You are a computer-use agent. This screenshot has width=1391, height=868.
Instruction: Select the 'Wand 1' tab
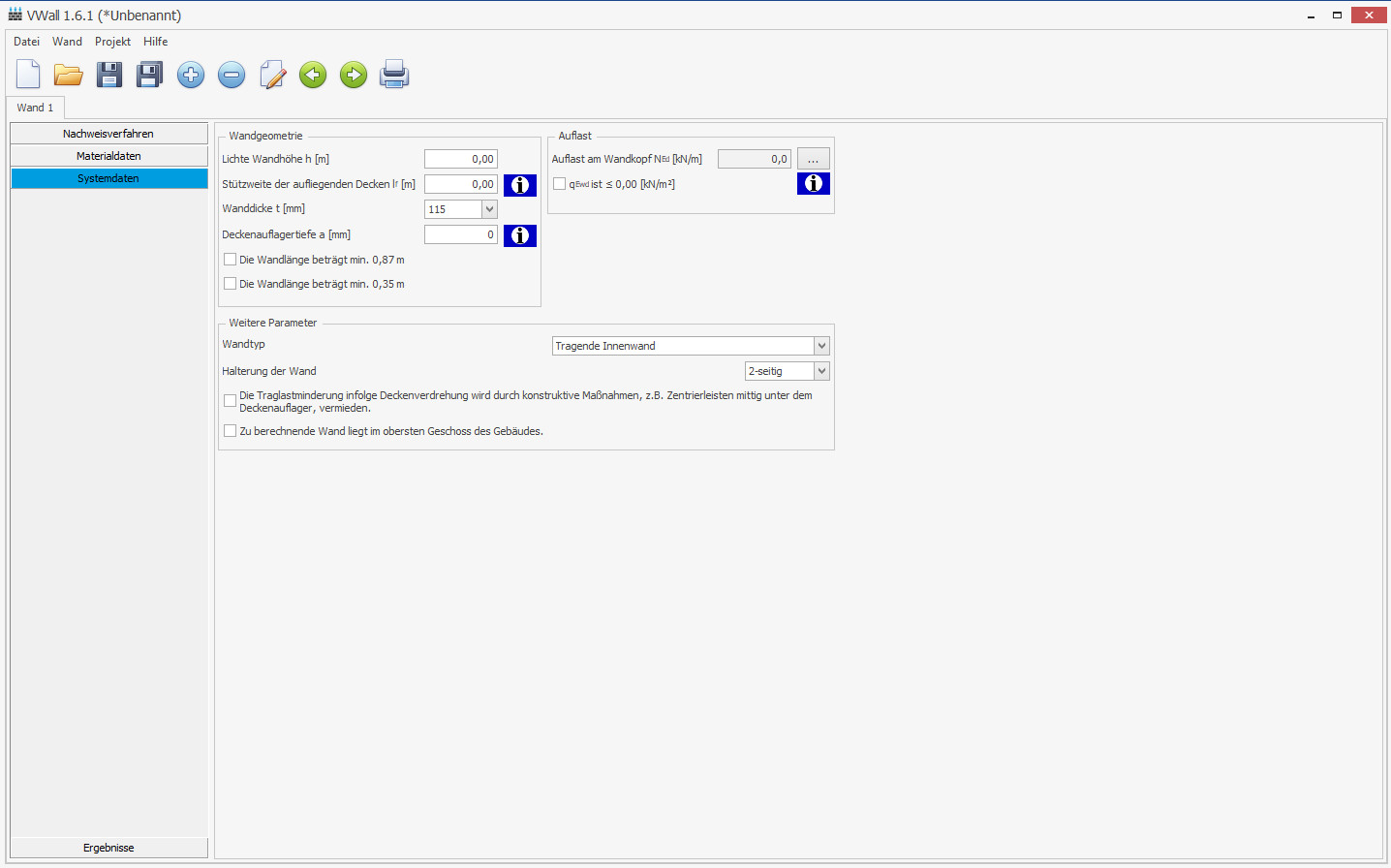[35, 108]
